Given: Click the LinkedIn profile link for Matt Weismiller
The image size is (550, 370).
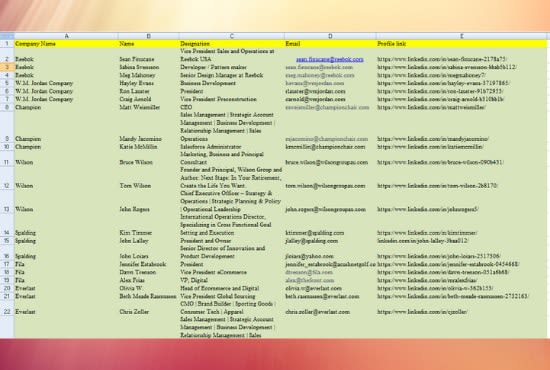Looking at the screenshot, I should (x=431, y=107).
